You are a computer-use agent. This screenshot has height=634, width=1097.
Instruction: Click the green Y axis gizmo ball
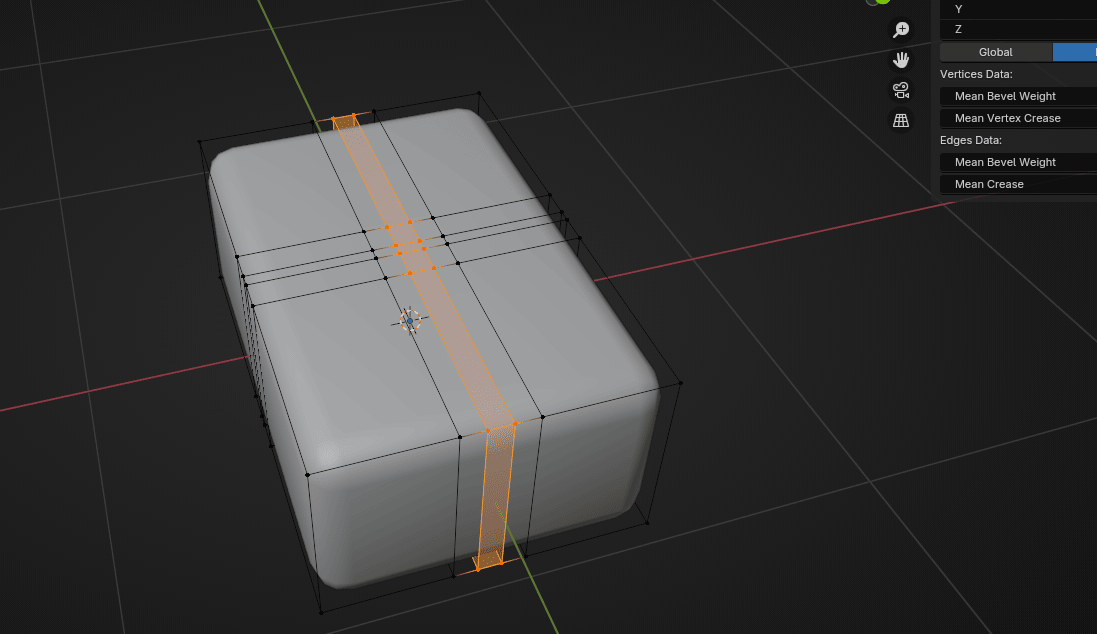883,2
